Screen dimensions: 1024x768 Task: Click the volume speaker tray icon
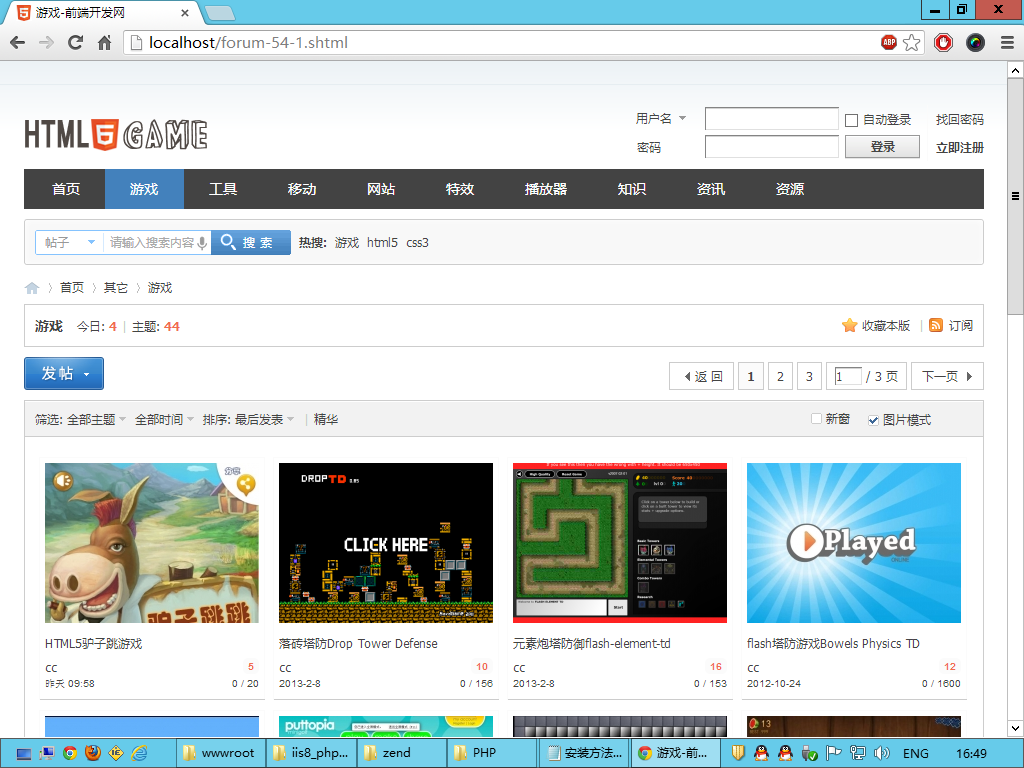click(x=881, y=753)
